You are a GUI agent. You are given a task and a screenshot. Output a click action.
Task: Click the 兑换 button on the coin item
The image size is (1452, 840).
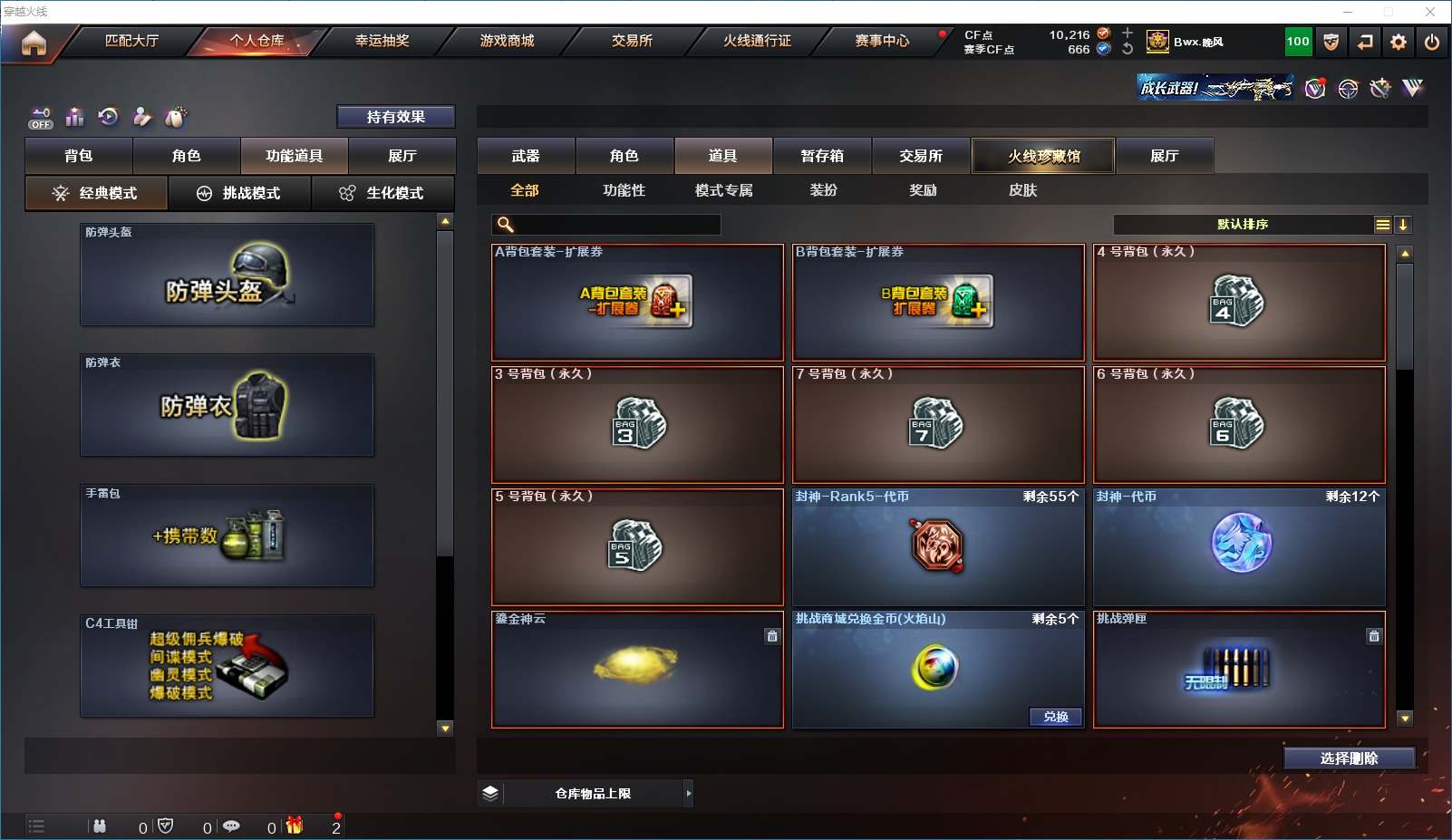pos(1056,717)
